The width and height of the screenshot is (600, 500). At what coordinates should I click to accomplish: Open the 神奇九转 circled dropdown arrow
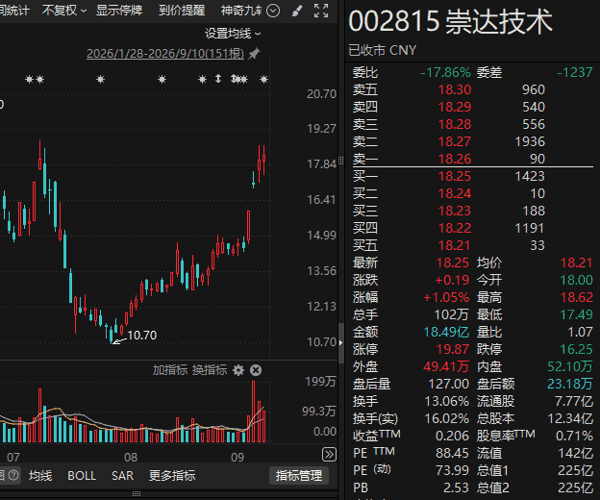pyautogui.click(x=273, y=10)
